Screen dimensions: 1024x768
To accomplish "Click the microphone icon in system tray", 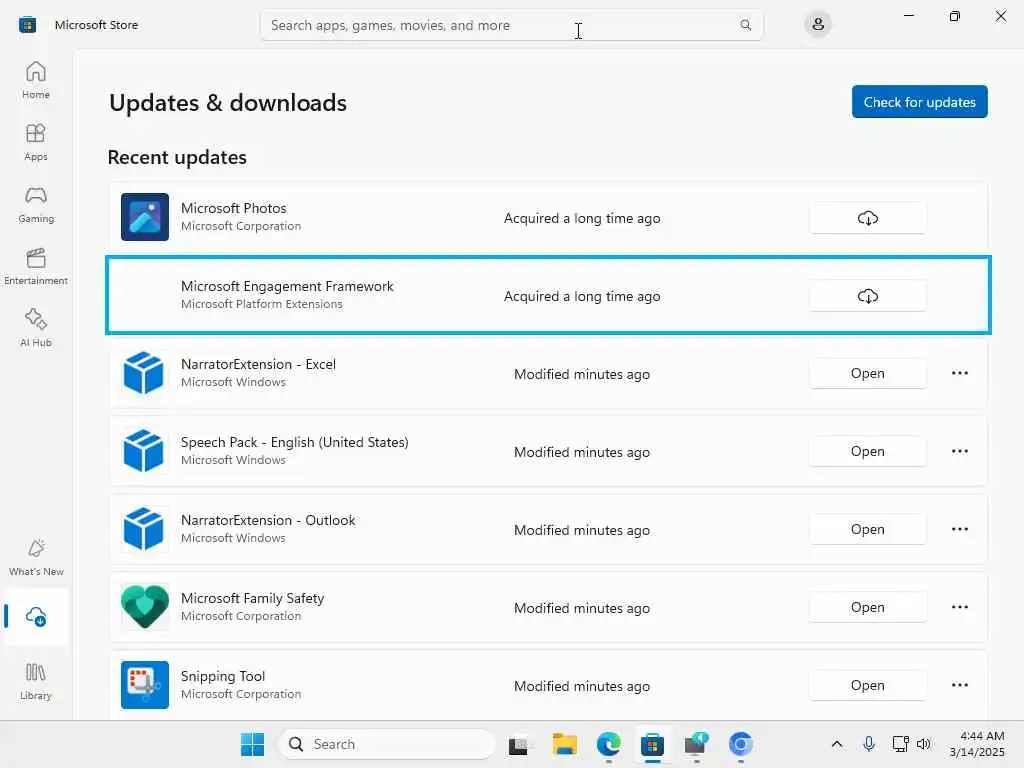I will coord(869,744).
